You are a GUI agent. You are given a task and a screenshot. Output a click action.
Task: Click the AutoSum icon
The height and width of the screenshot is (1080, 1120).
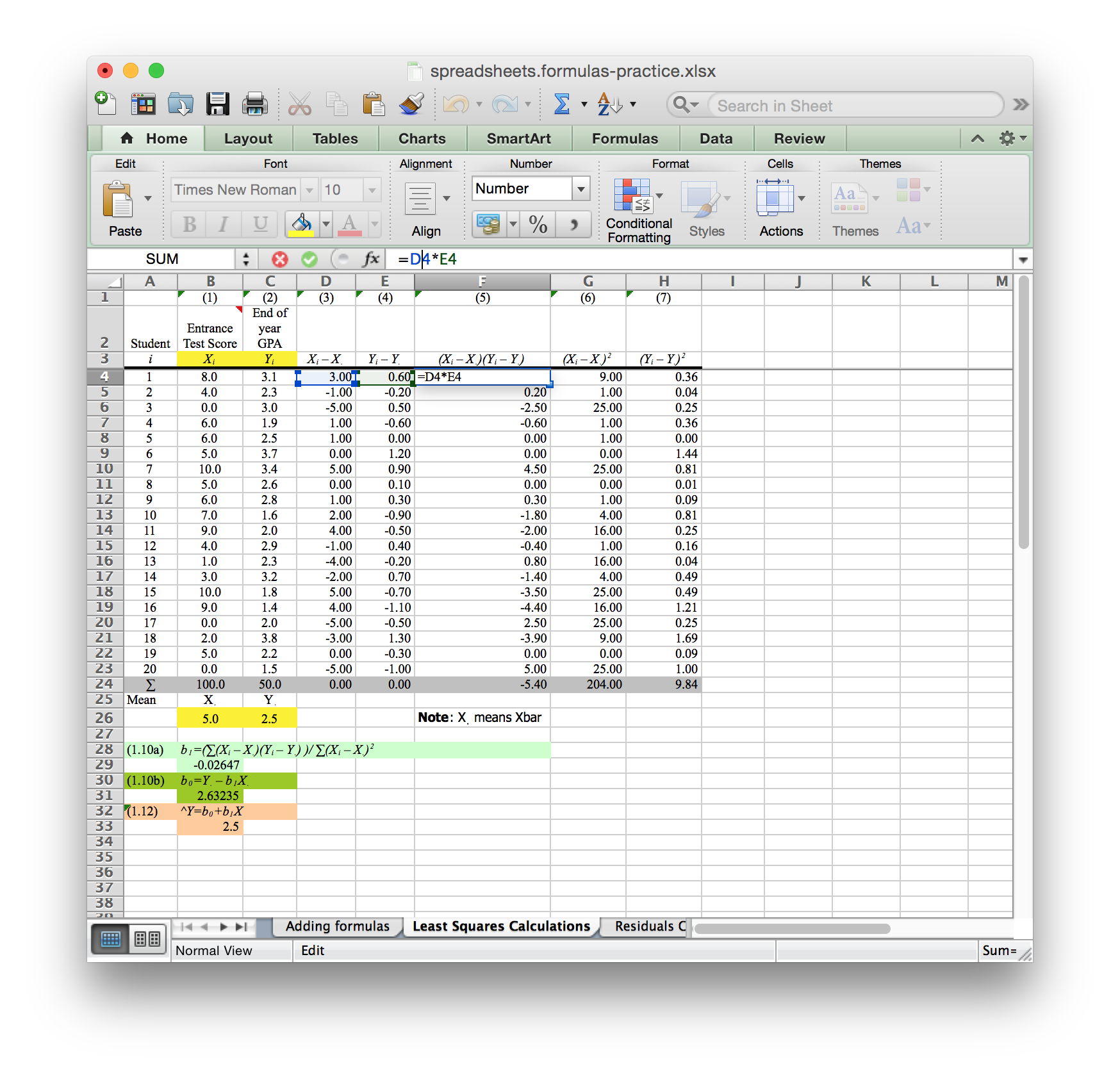coord(563,104)
